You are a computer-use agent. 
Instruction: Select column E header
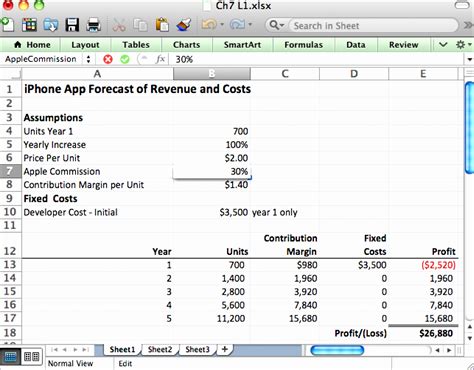pos(423,74)
